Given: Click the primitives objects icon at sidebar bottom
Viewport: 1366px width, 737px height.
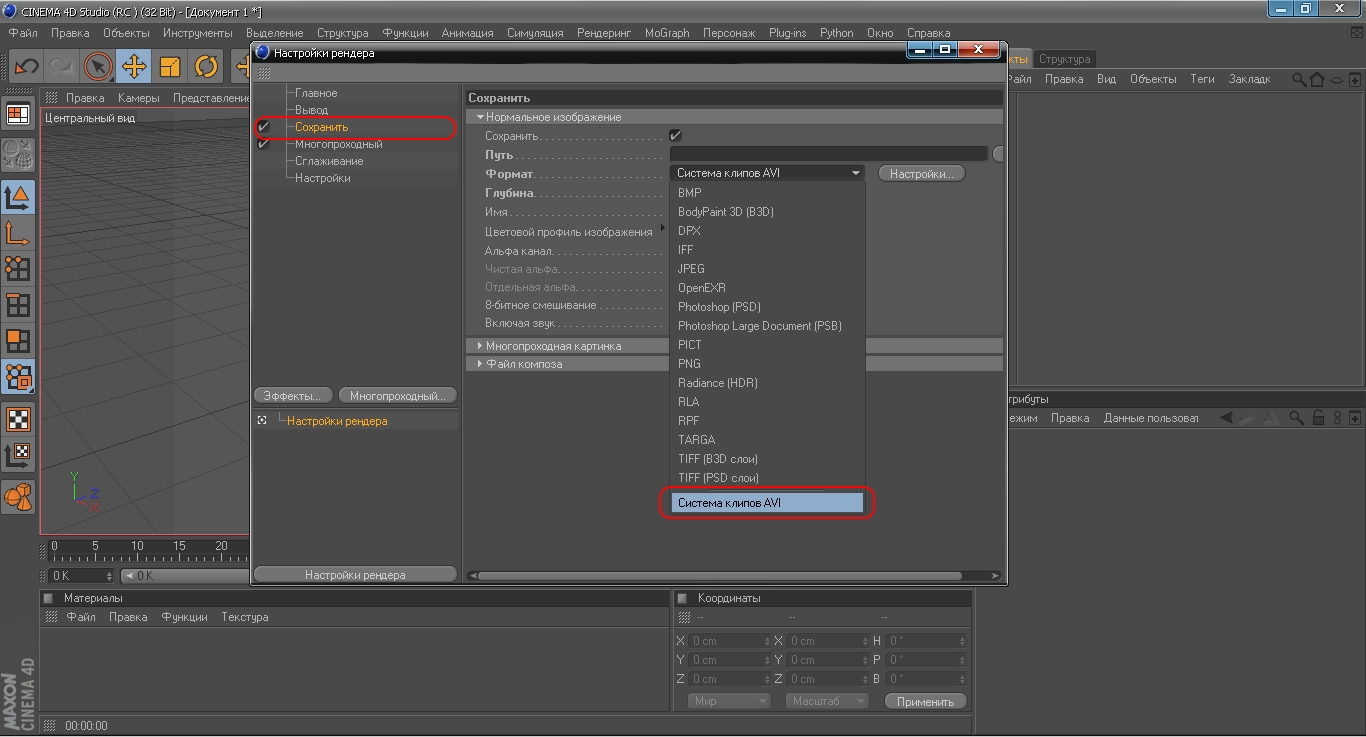Looking at the screenshot, I should click(18, 496).
